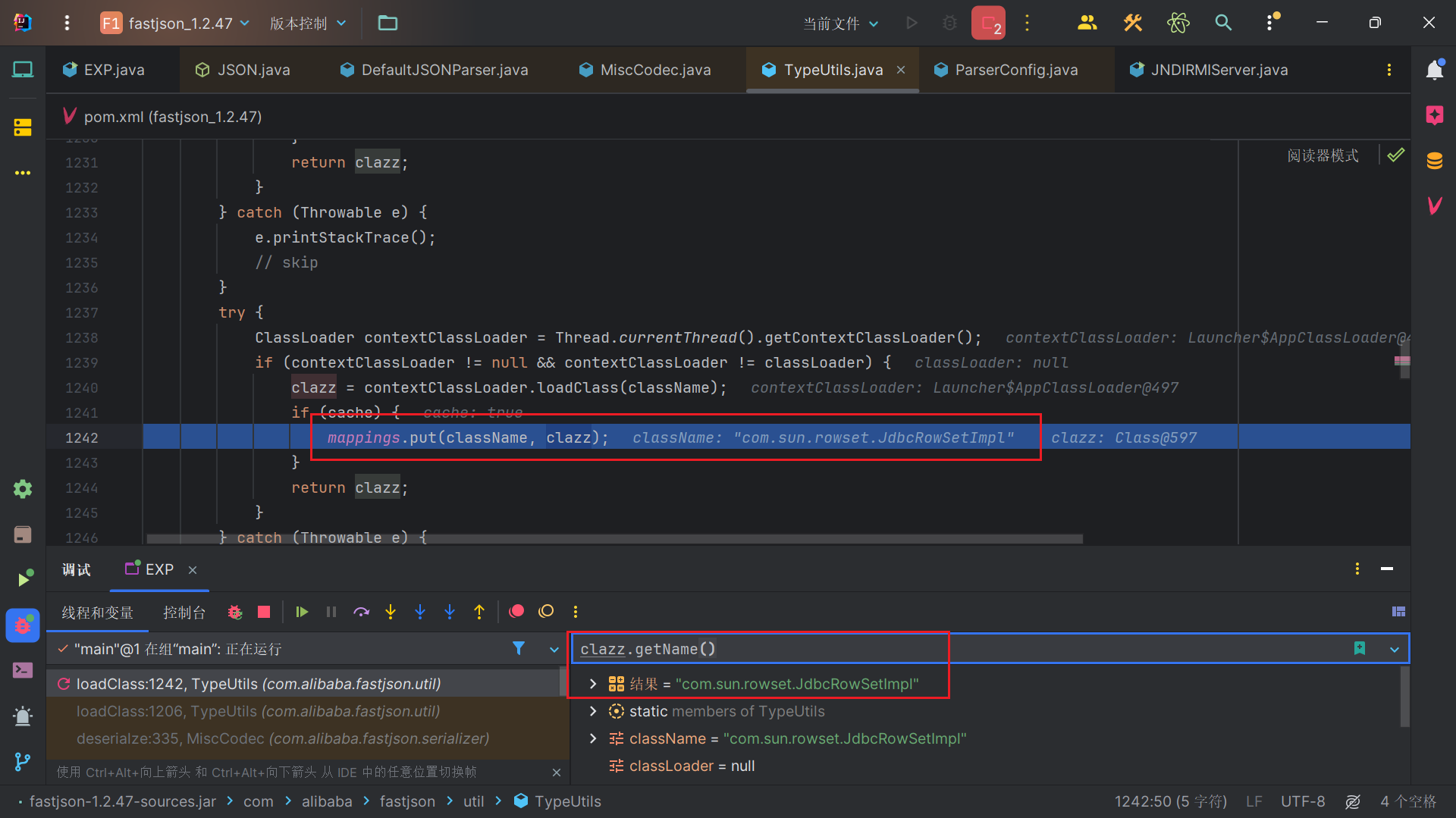This screenshot has height=818, width=1456.
Task: Open Git branch tool window icon
Action: click(x=23, y=762)
